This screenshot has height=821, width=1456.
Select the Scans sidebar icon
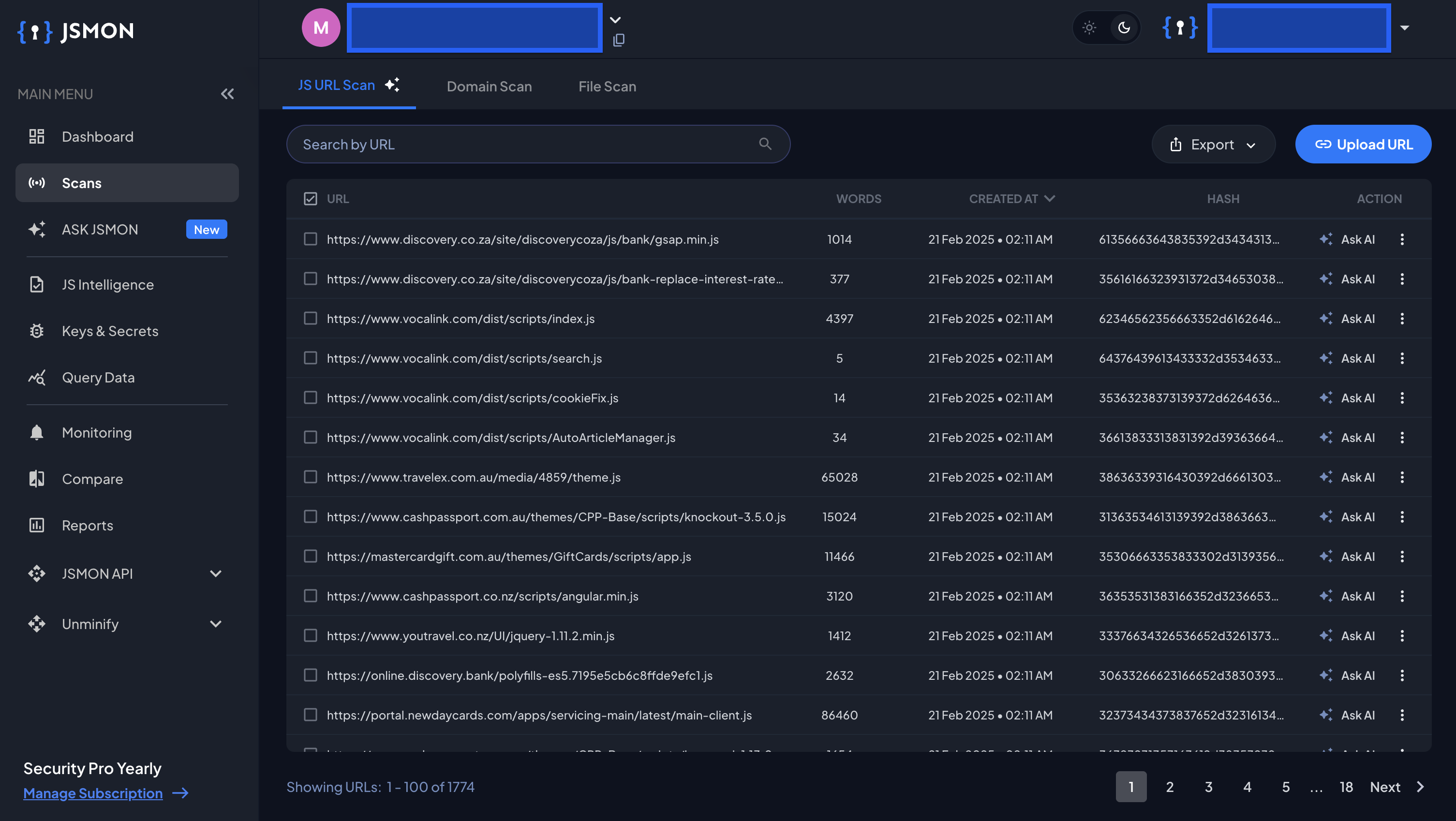[x=37, y=182]
